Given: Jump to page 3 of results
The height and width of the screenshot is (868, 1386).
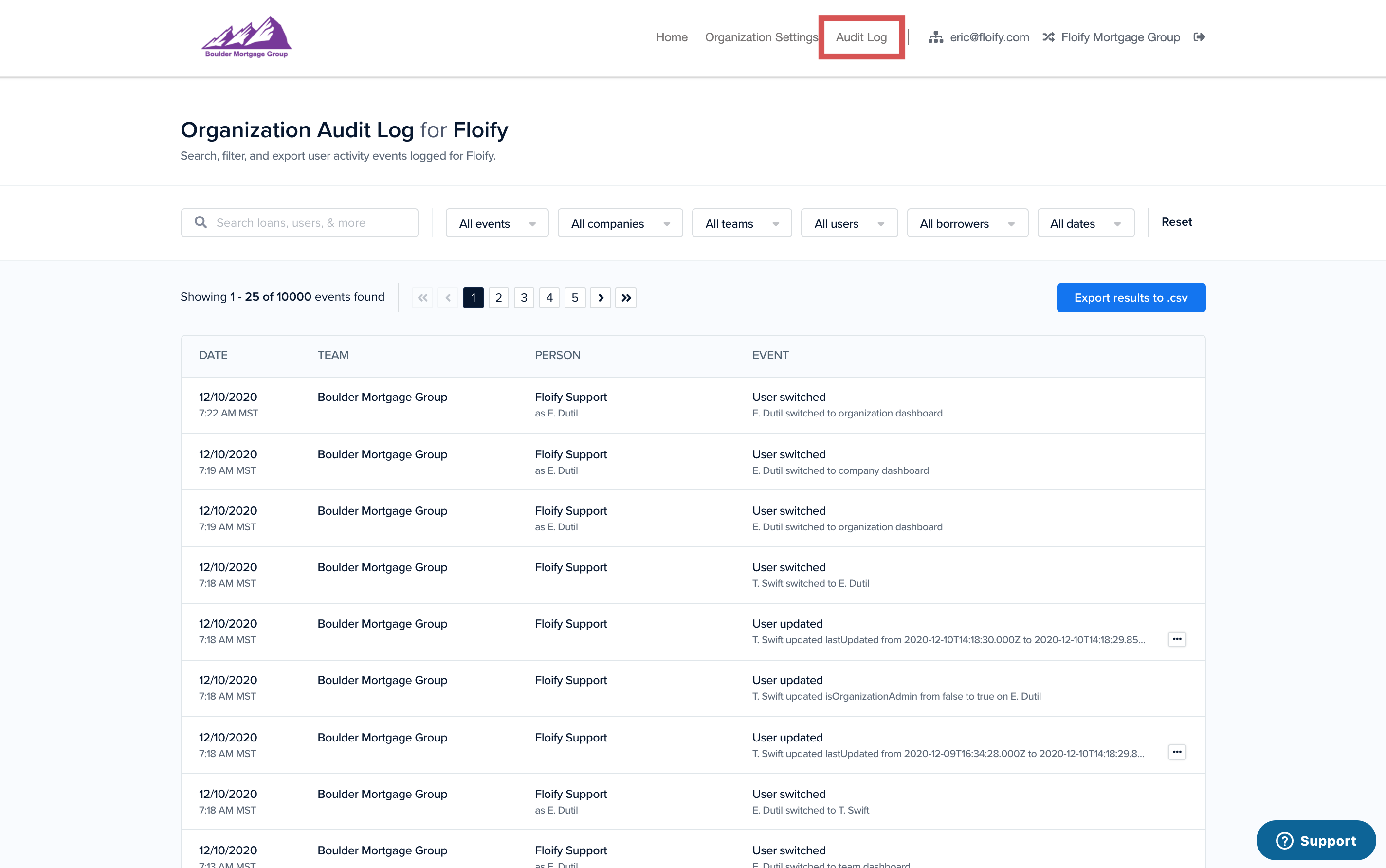Looking at the screenshot, I should pyautogui.click(x=524, y=297).
